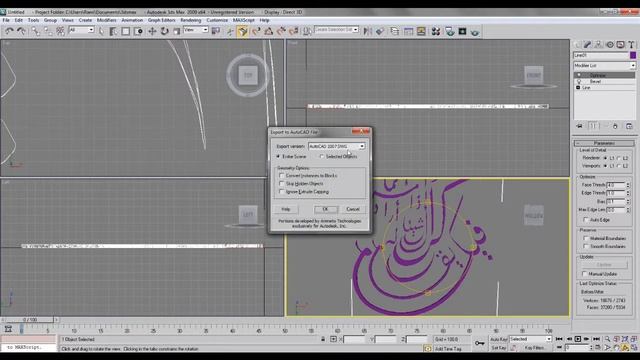Open Schematic View from toolbar
Image resolution: width=640 pixels, height=360 pixels.
421,31
